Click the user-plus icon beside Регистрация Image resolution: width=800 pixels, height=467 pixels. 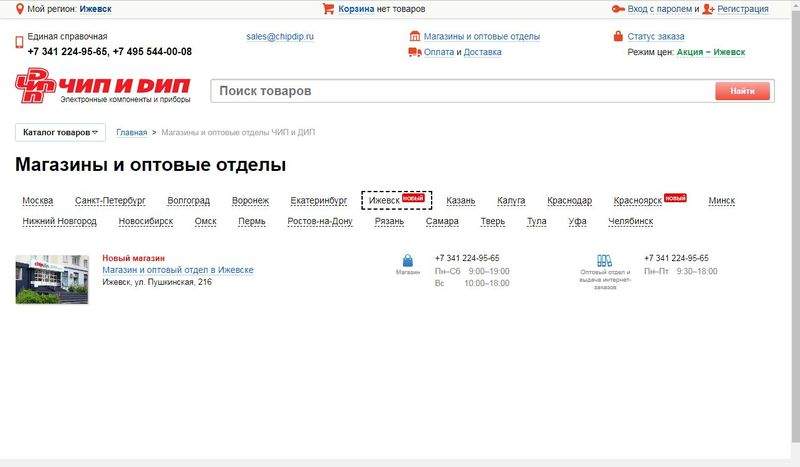pyautogui.click(x=708, y=9)
